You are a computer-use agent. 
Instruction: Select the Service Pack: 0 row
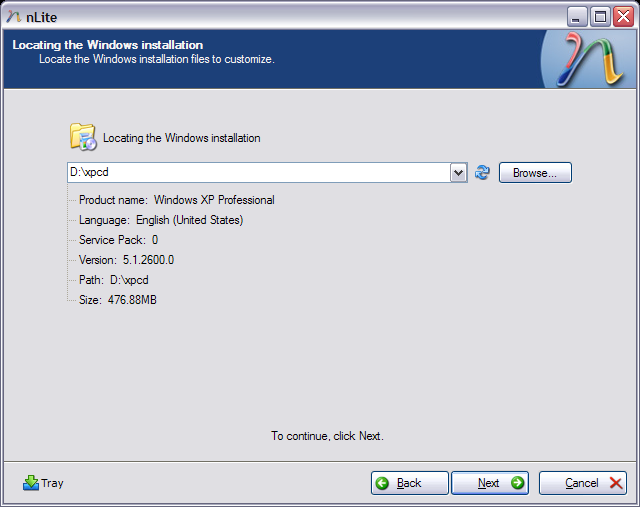point(118,240)
